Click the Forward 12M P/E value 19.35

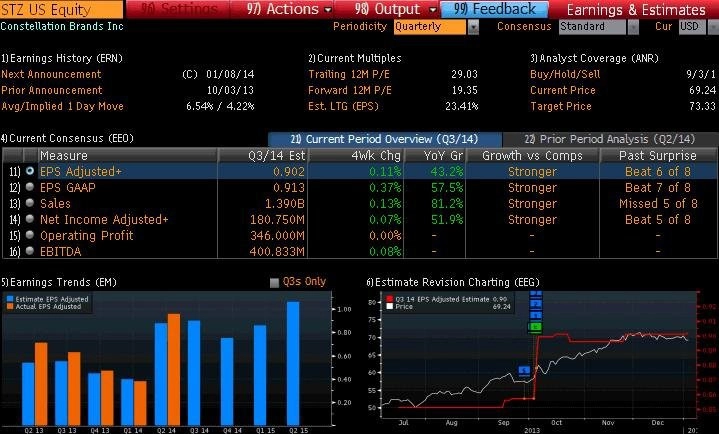[464, 90]
